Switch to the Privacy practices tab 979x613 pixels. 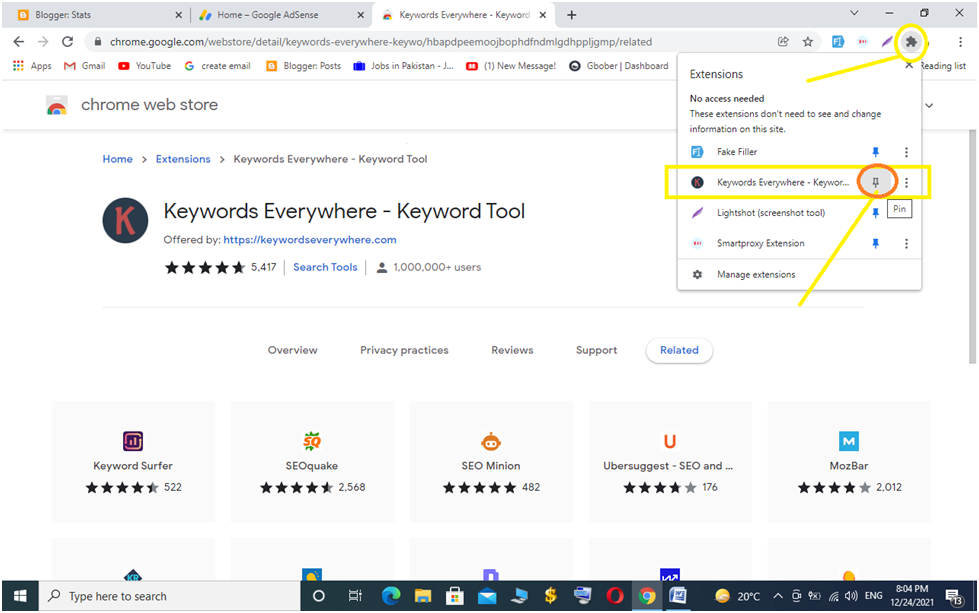[x=404, y=350]
